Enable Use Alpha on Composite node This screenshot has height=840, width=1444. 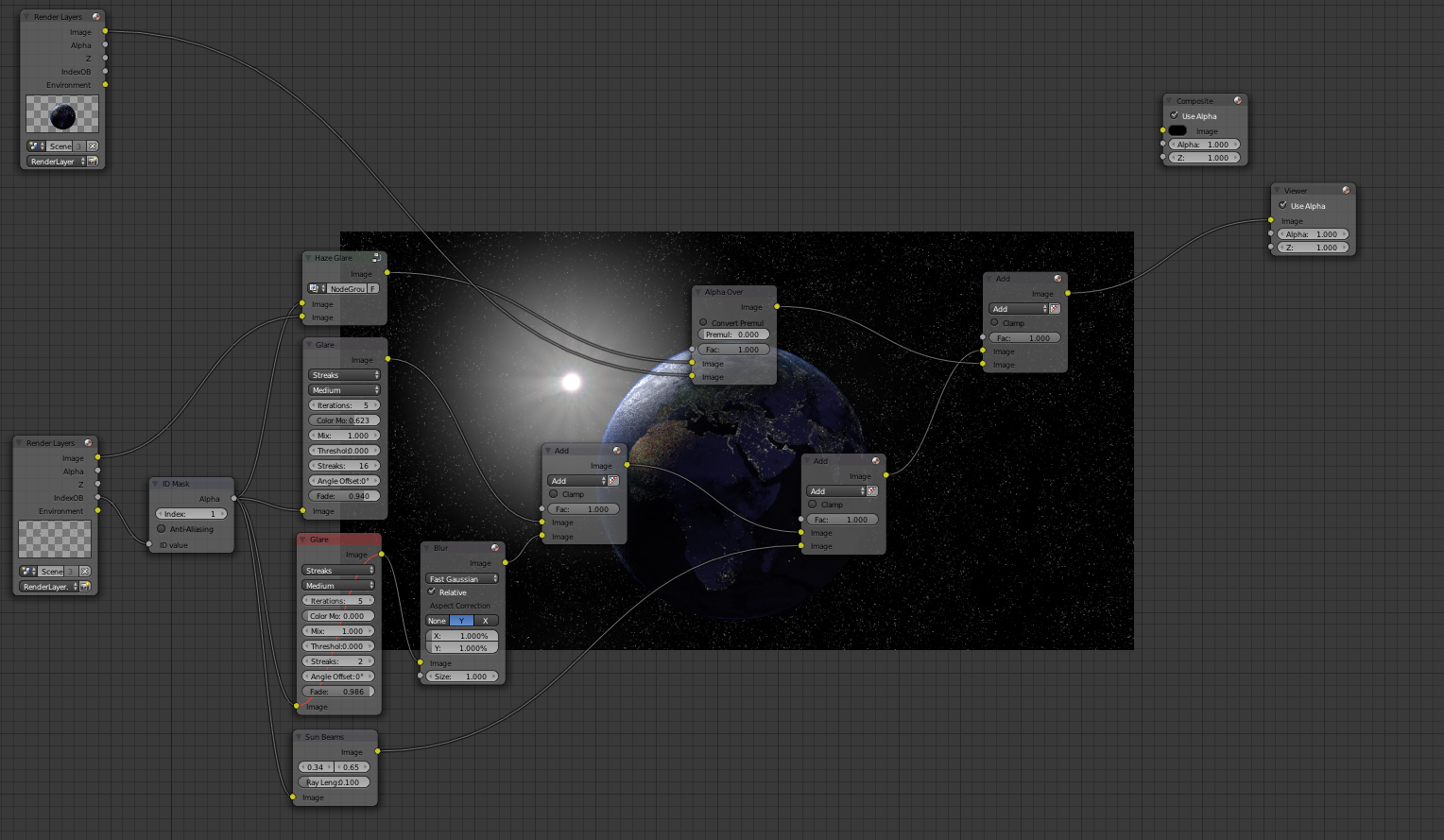click(1175, 115)
